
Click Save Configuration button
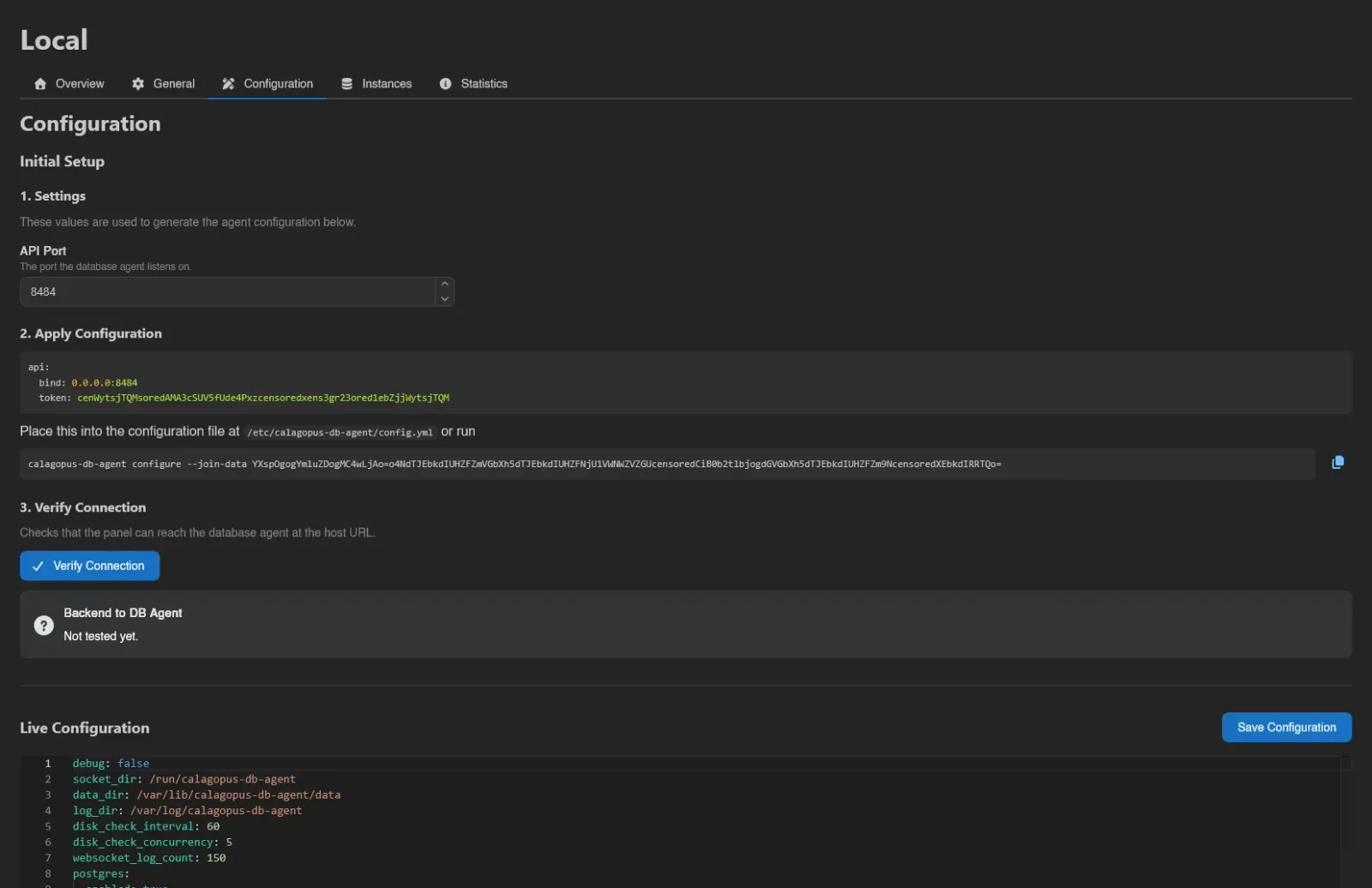tap(1286, 728)
